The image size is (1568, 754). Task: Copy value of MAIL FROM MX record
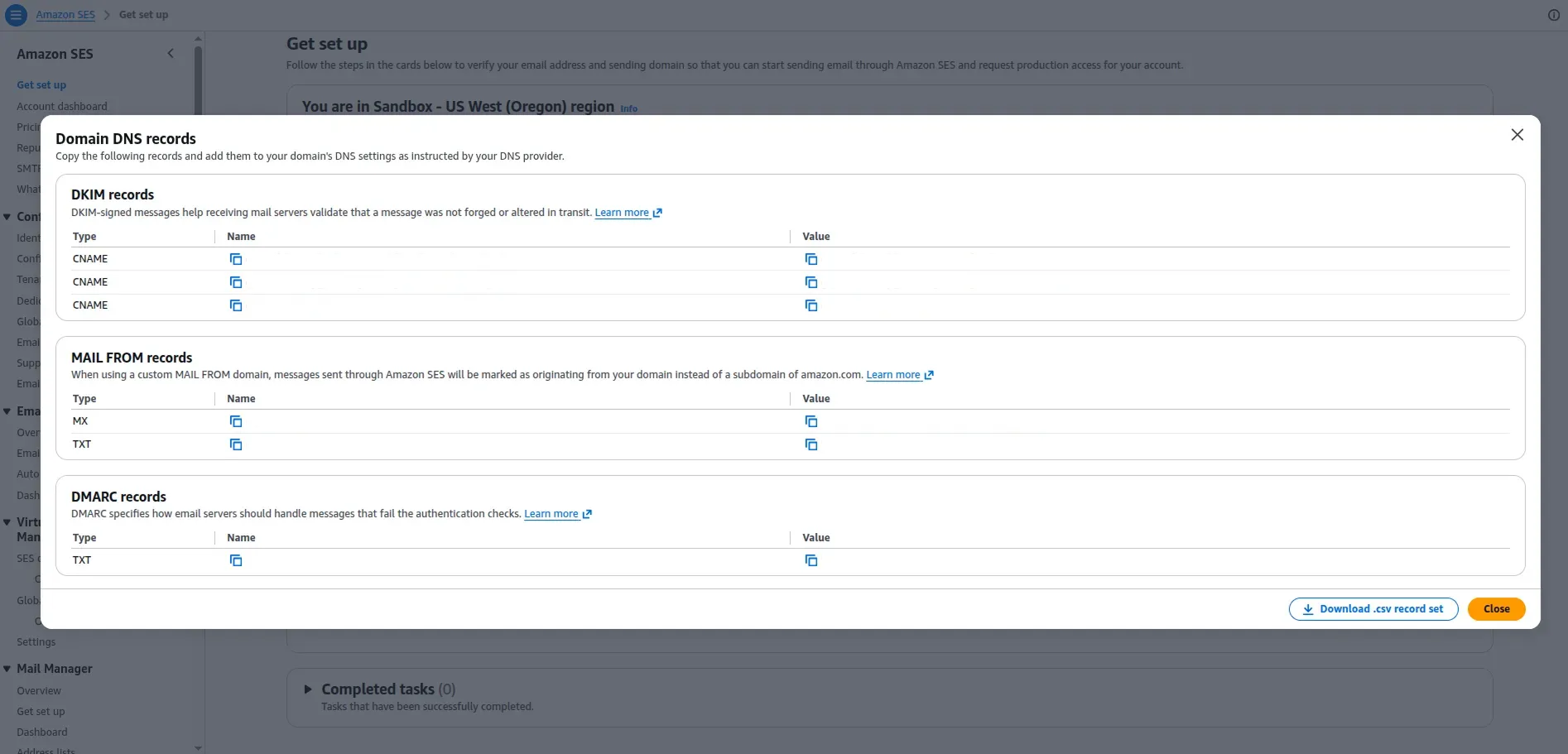811,421
